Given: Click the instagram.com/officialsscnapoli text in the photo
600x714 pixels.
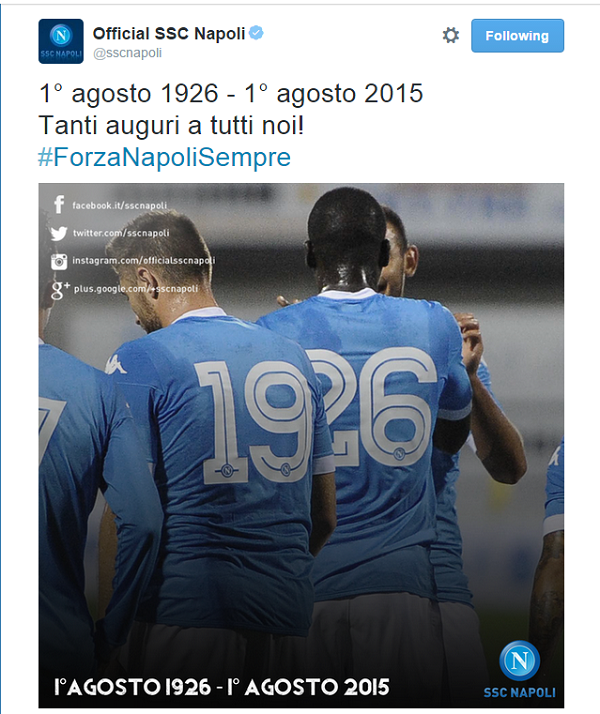Looking at the screenshot, I should (x=144, y=260).
